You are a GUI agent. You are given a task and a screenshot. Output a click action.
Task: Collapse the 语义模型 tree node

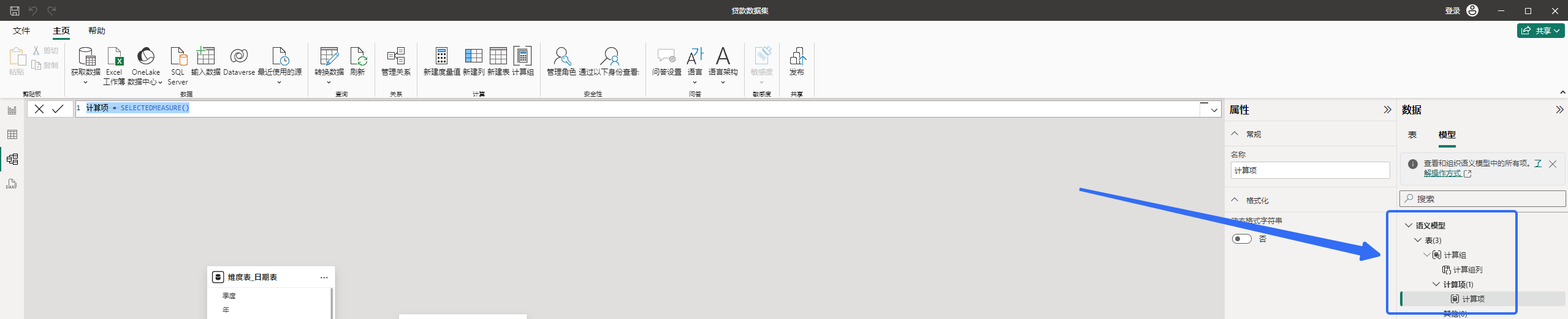[x=1409, y=225]
